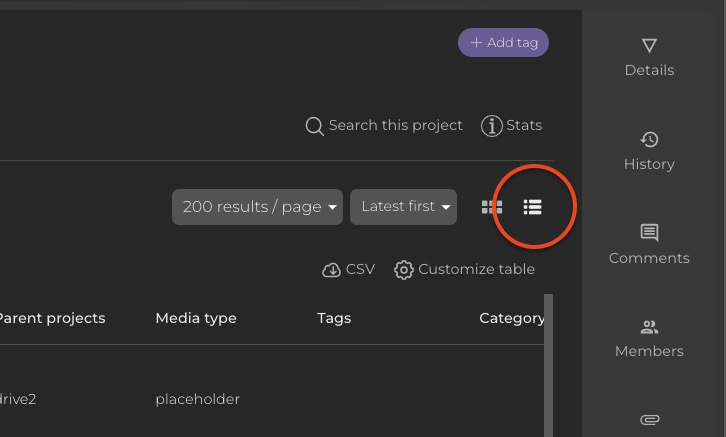
Task: Click the Media type column header
Action: (196, 318)
